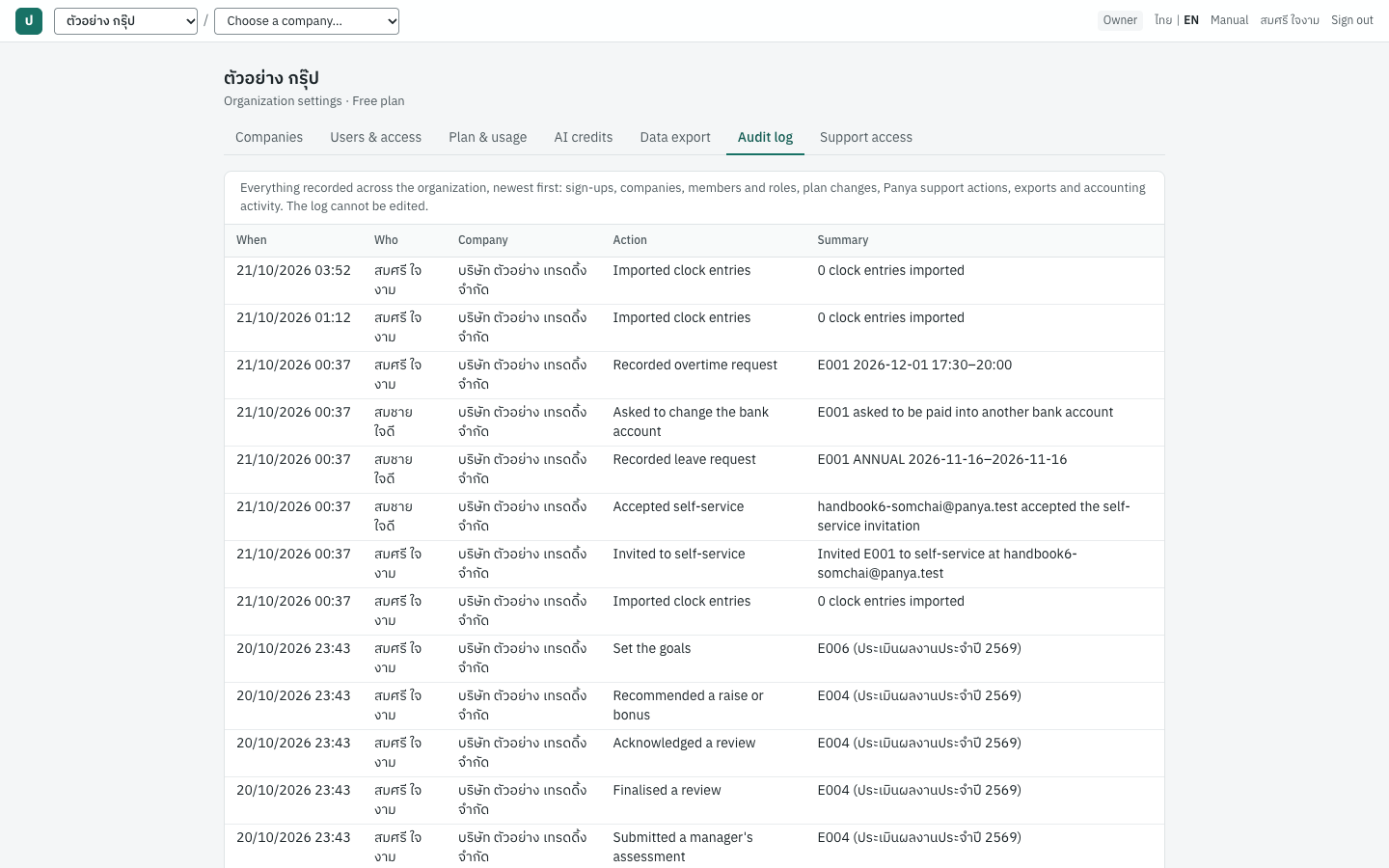Open the Choose a company dropdown
The image size is (1389, 868).
[307, 21]
